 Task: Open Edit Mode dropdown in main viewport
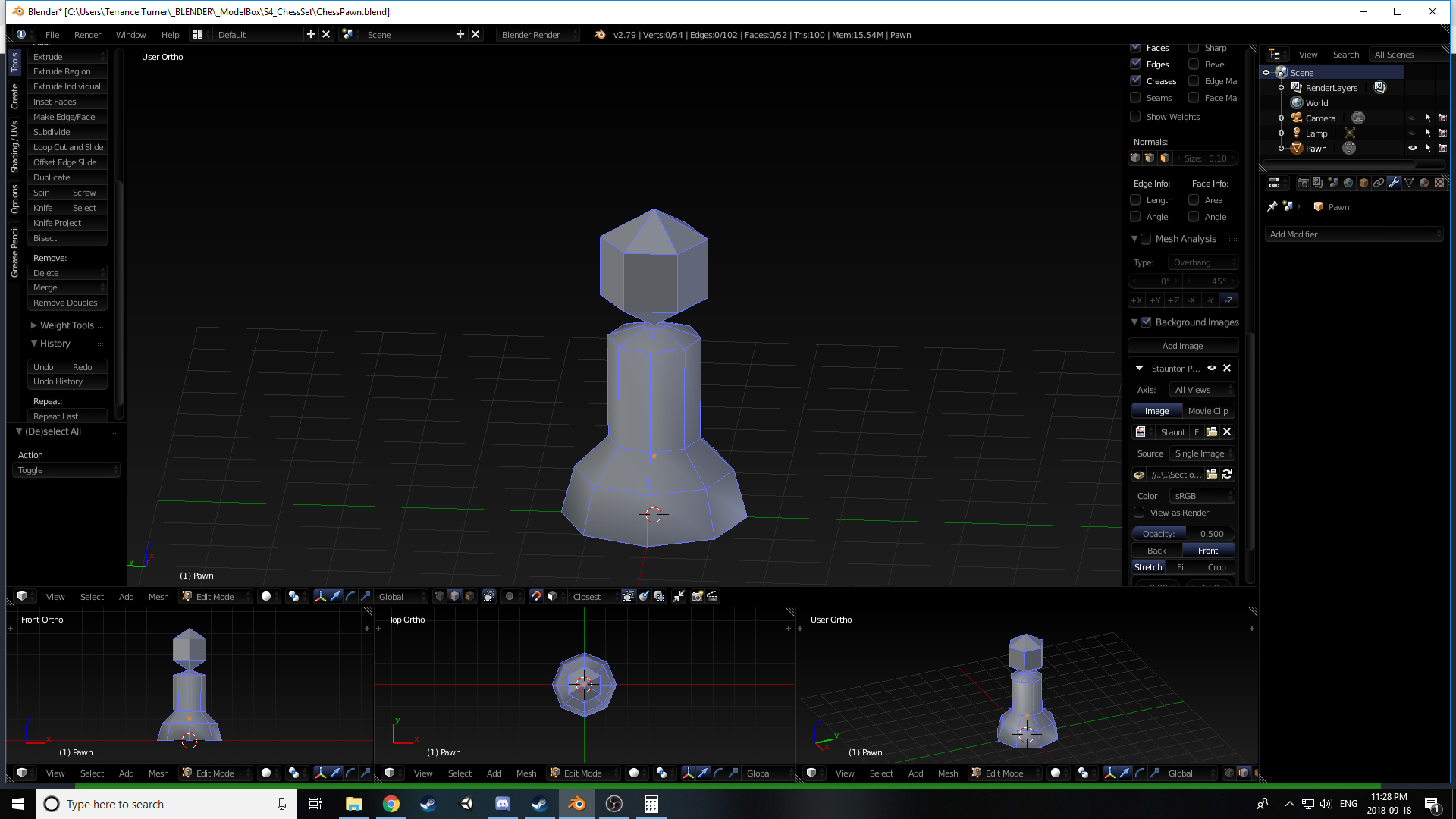[x=215, y=597]
